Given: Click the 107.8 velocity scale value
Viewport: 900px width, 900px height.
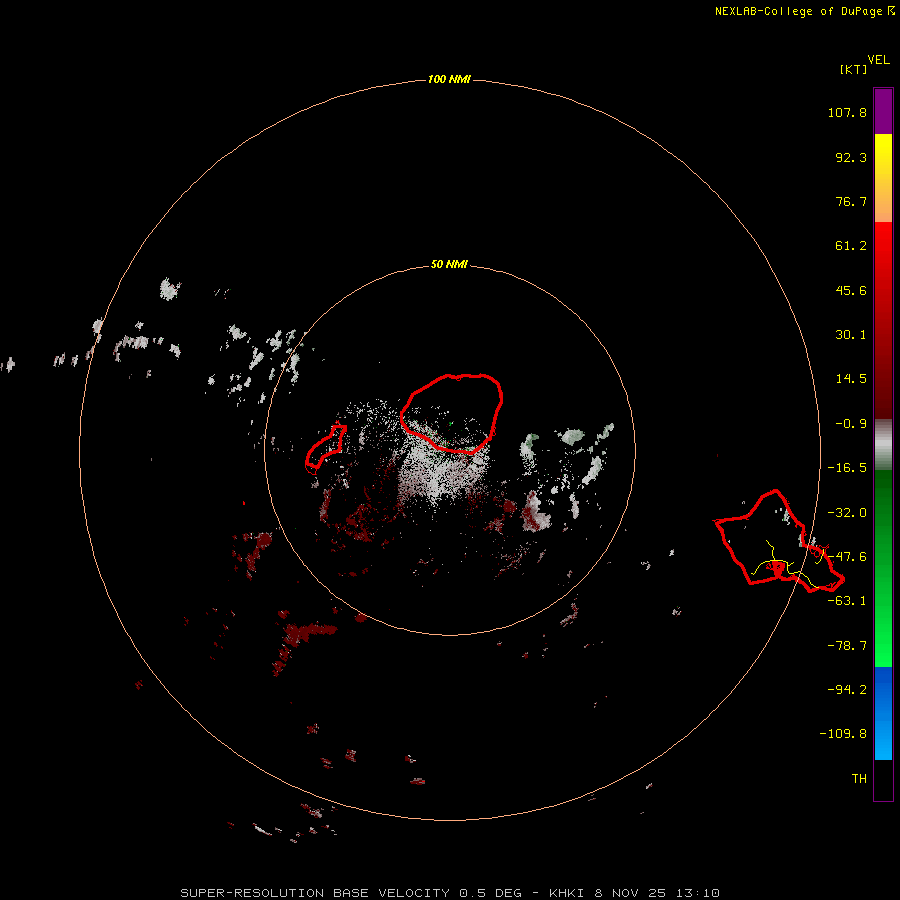Looking at the screenshot, I should coord(847,112).
